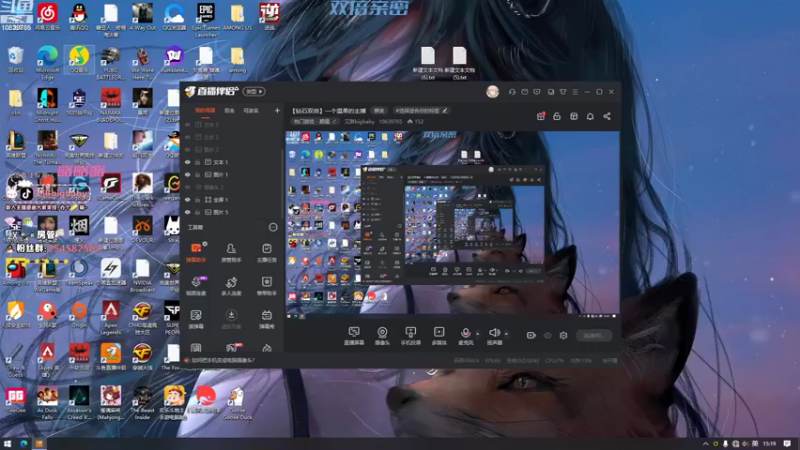Open the phone-as-camera help link at bottom
Screen dimensions: 800x450
[220, 360]
